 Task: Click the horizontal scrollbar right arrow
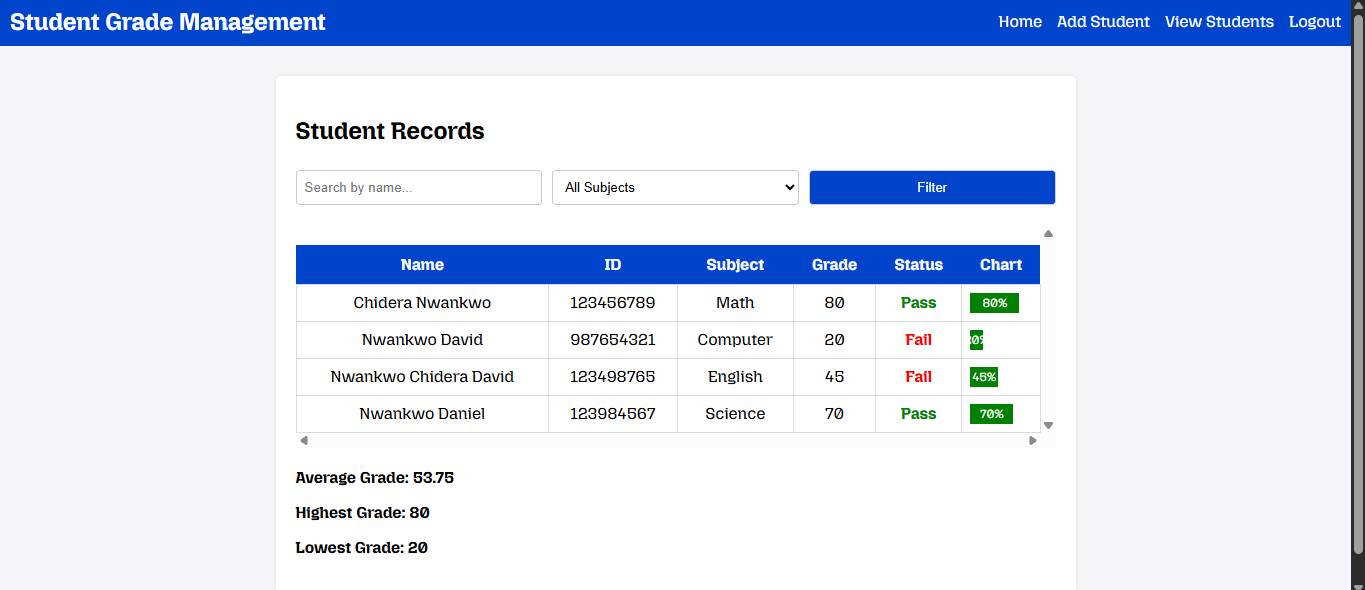coord(1033,440)
